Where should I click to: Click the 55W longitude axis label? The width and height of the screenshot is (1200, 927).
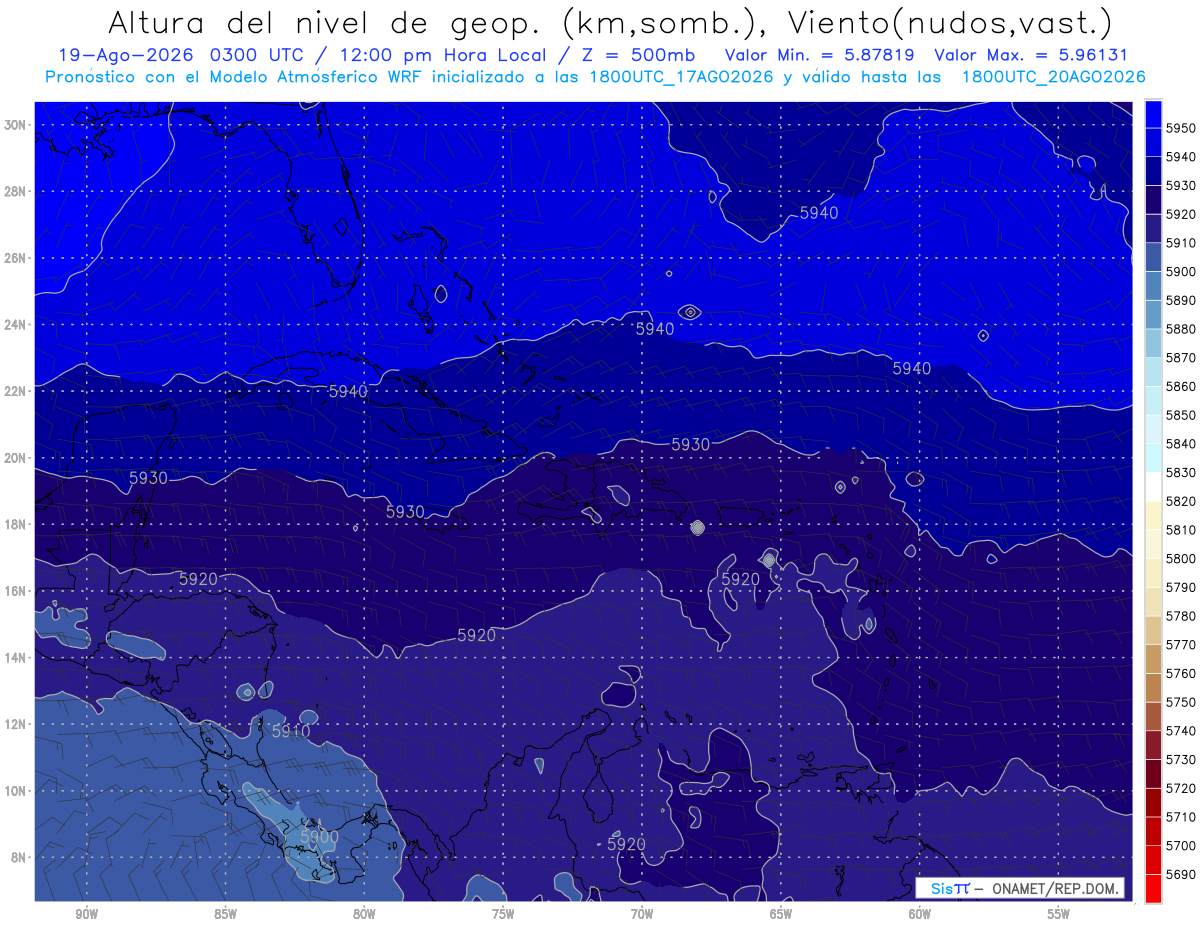(x=1059, y=914)
